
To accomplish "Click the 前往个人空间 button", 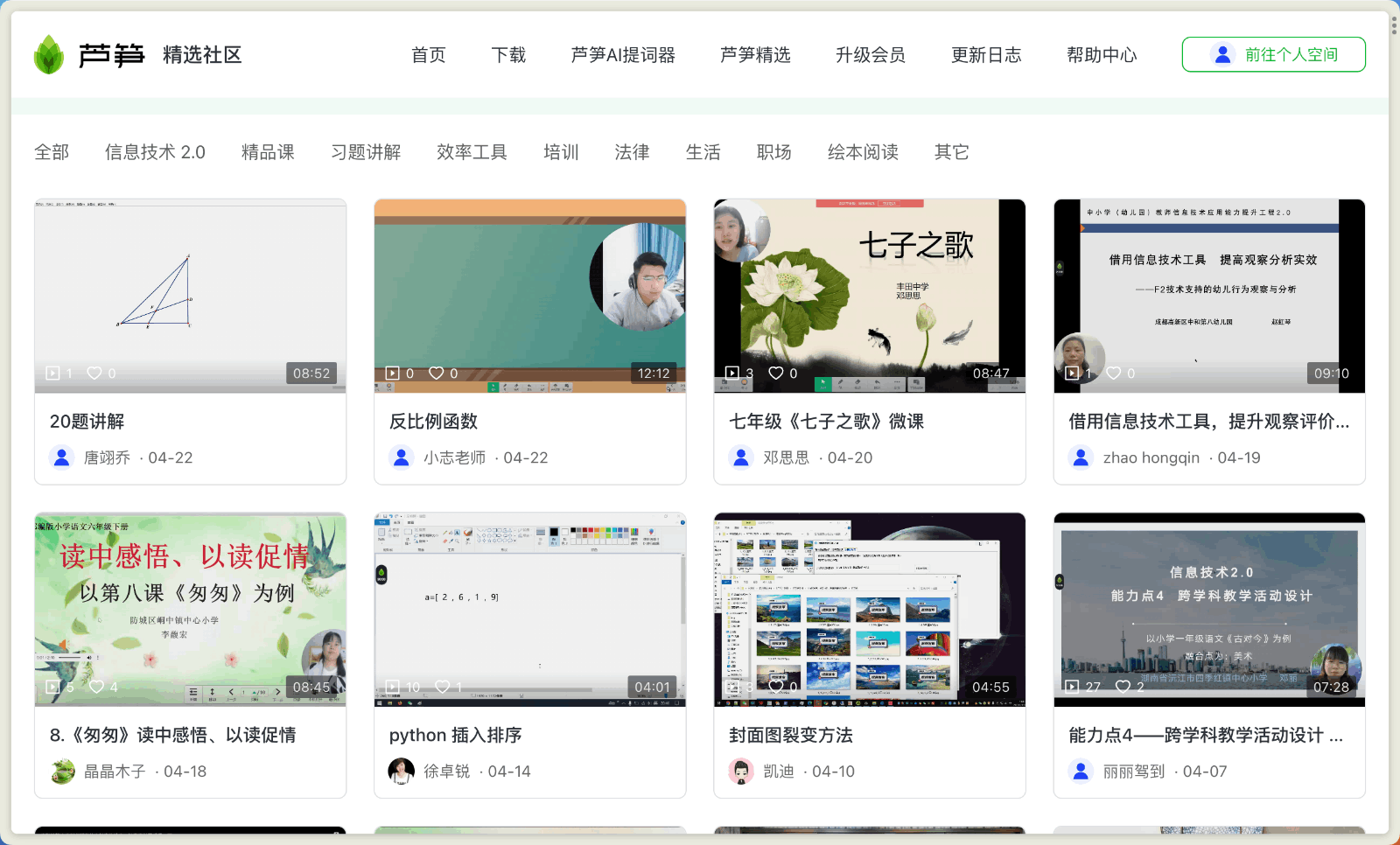I will pos(1273,55).
